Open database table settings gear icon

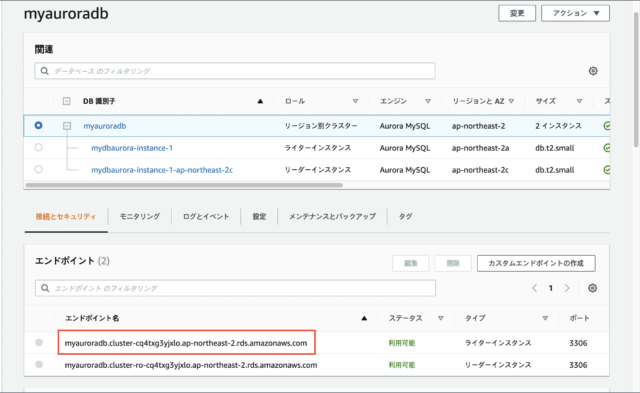(593, 71)
